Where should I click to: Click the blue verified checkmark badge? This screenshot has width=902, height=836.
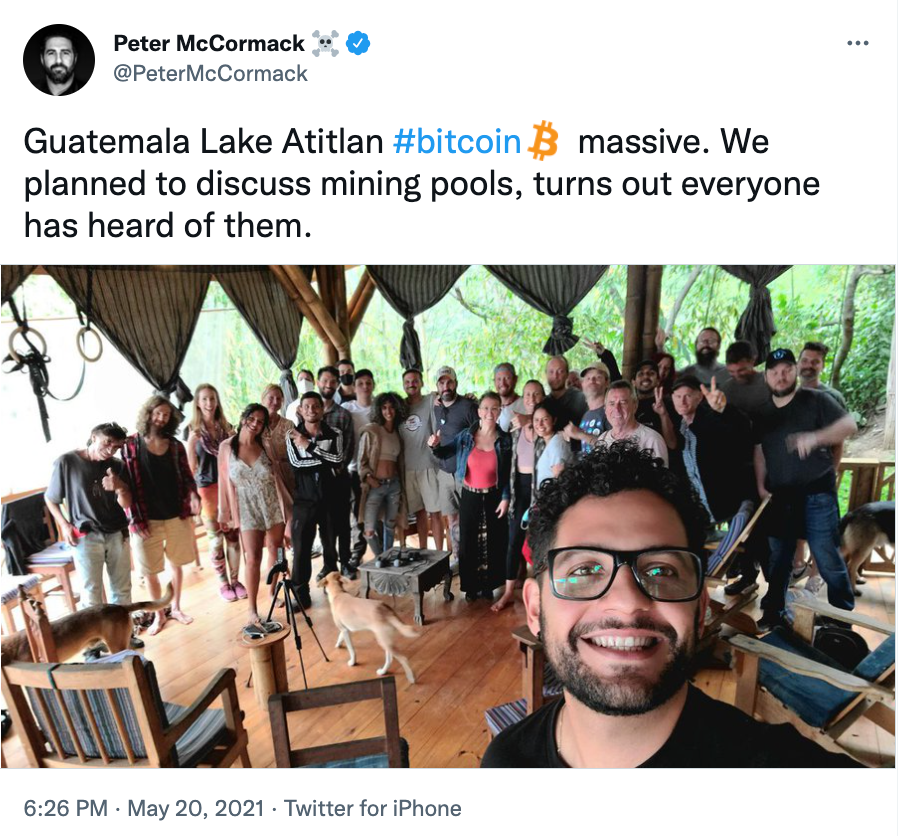pyautogui.click(x=358, y=43)
